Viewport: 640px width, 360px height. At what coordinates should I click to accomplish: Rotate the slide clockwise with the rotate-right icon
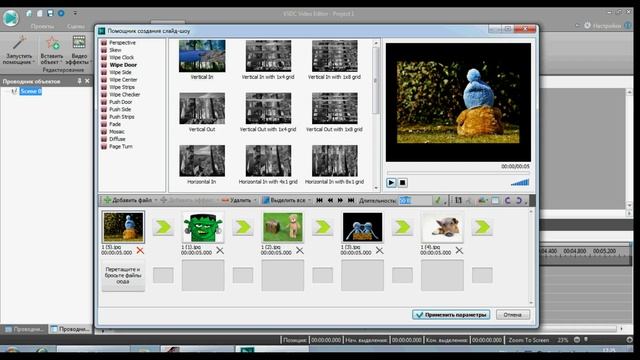[x=519, y=200]
